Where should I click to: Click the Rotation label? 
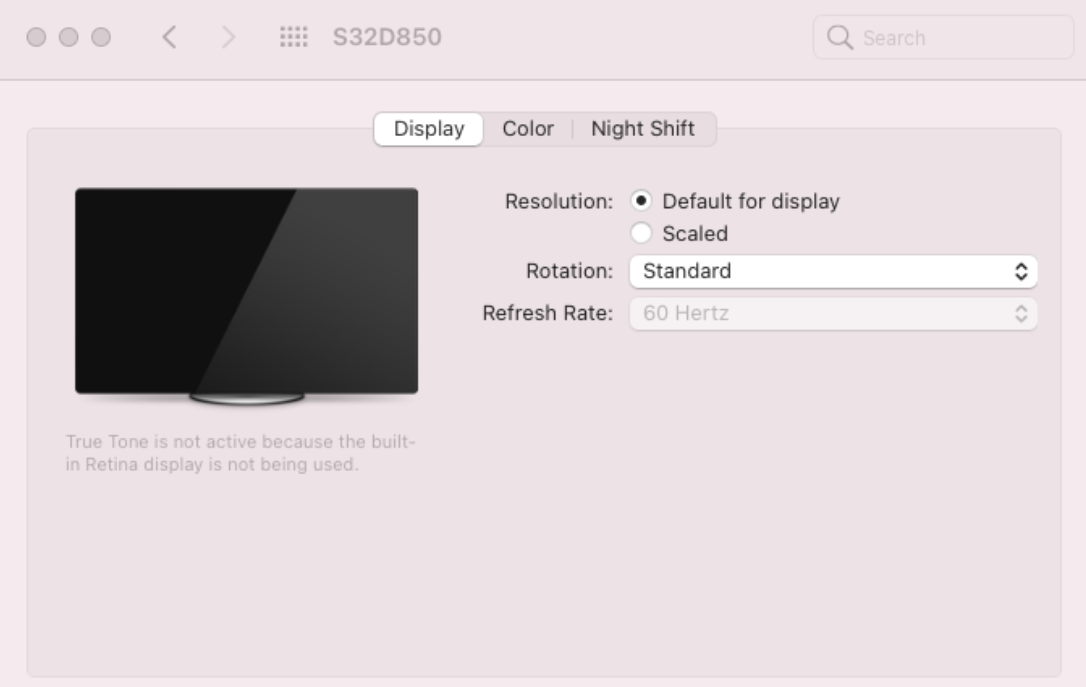coord(569,271)
